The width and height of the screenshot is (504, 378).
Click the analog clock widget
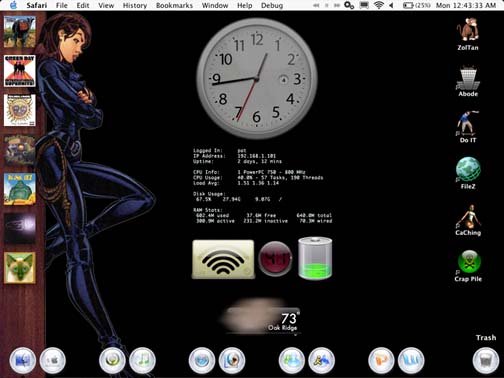(x=257, y=79)
